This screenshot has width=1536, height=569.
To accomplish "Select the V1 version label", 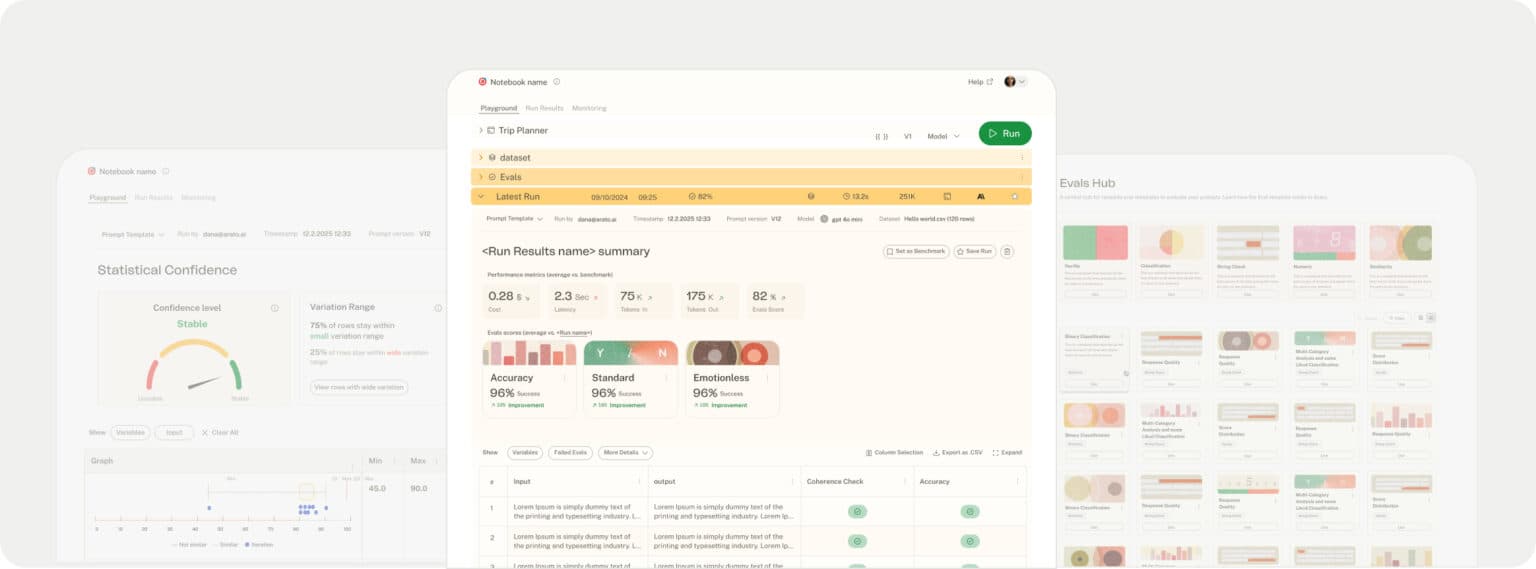I will point(908,136).
